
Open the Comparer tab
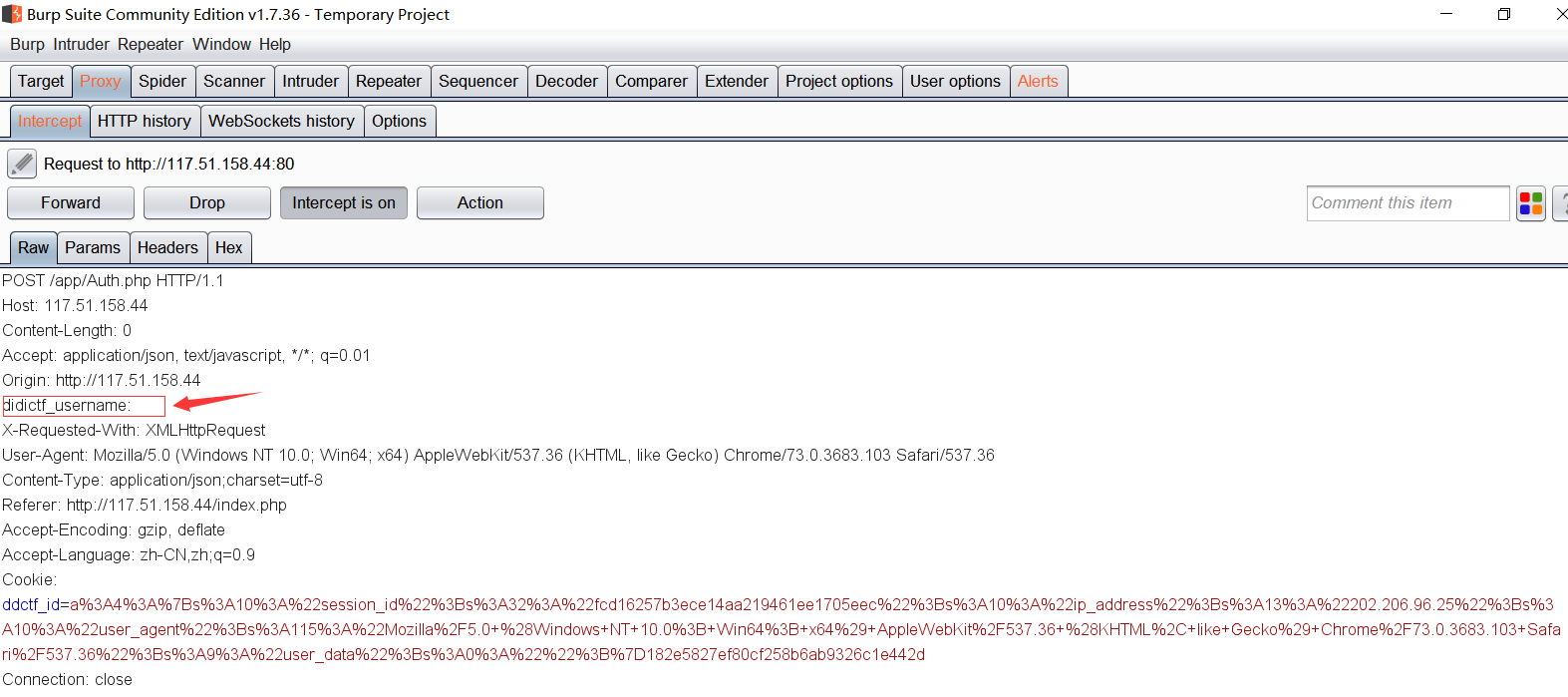tap(652, 82)
